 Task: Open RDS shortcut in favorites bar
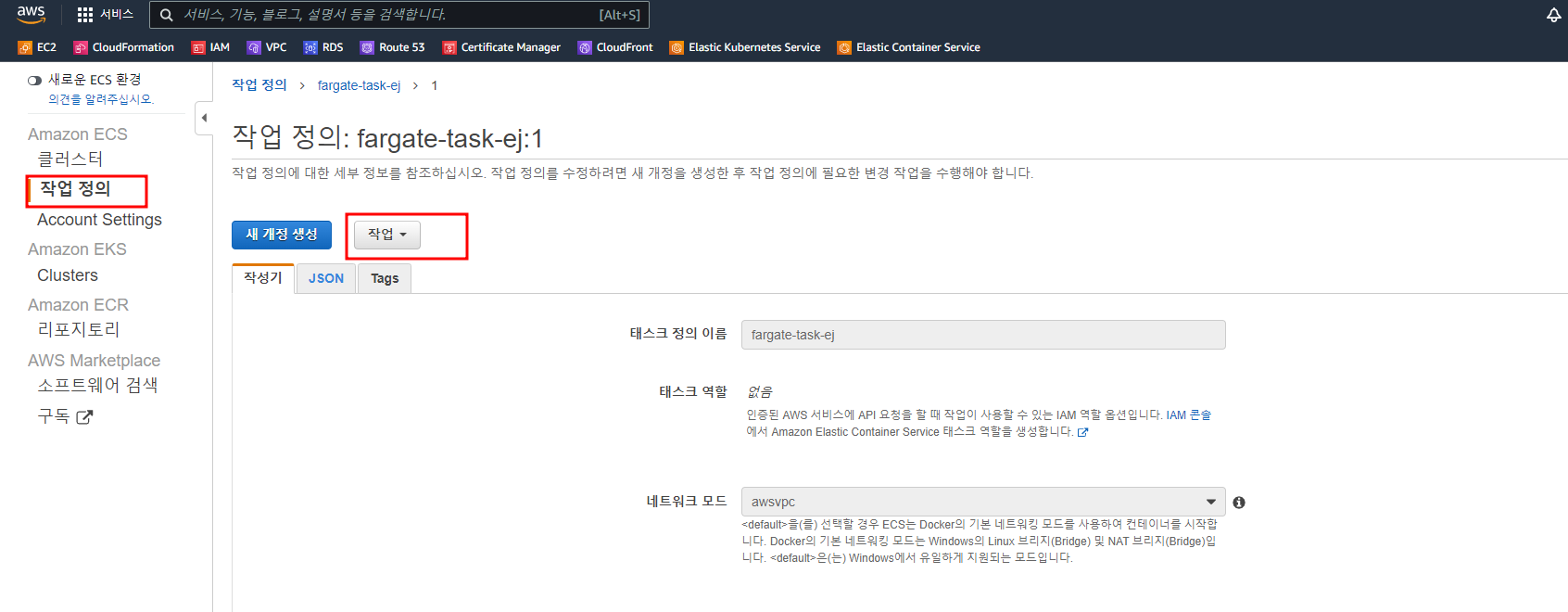323,47
